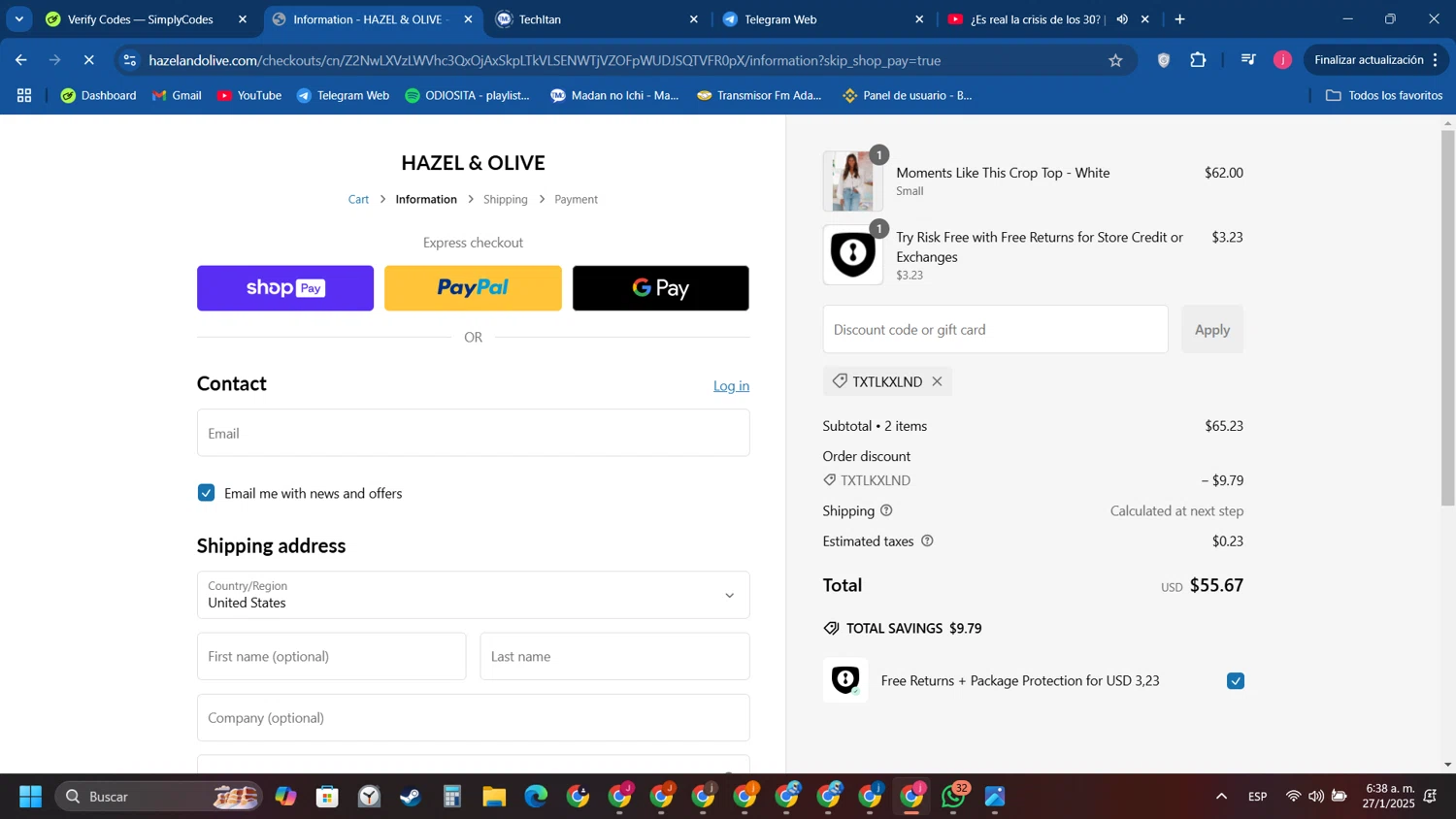Viewport: 1456px width, 819px height.
Task: Click the taskbar Buscar search box
Action: coord(158,797)
